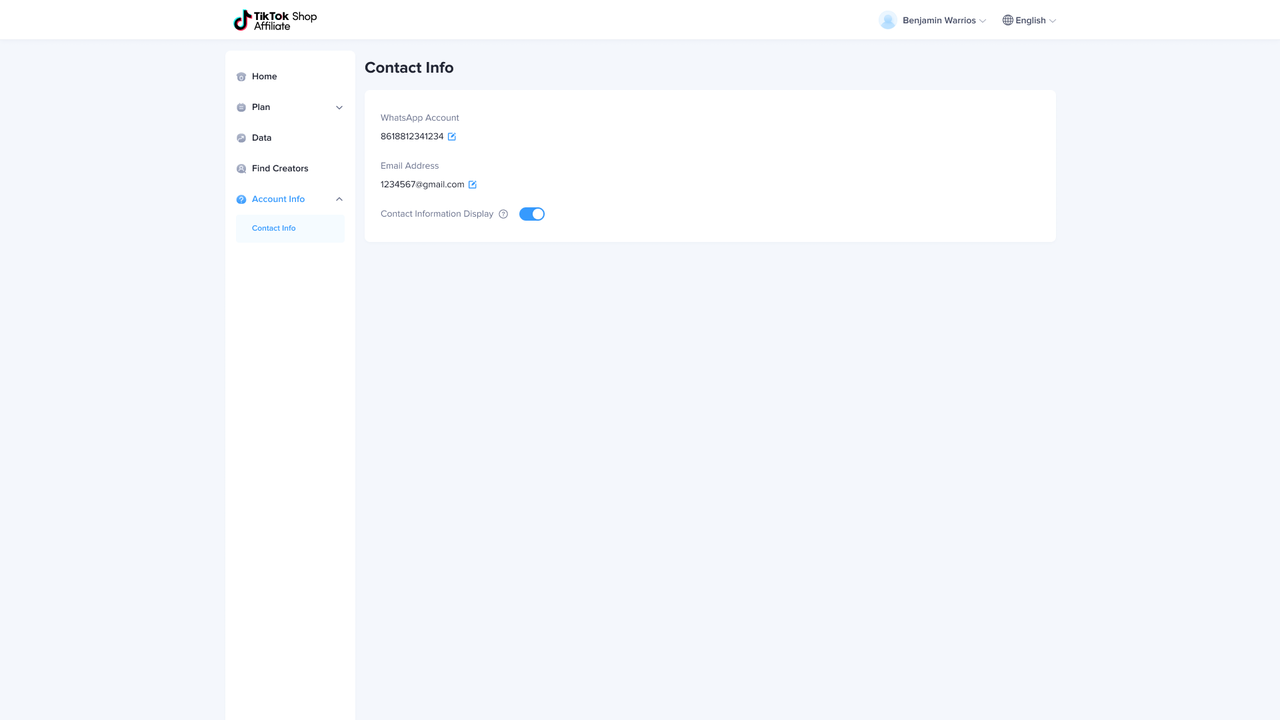Expand the Plan menu chevron
Image resolution: width=1280 pixels, height=720 pixels.
tap(339, 108)
